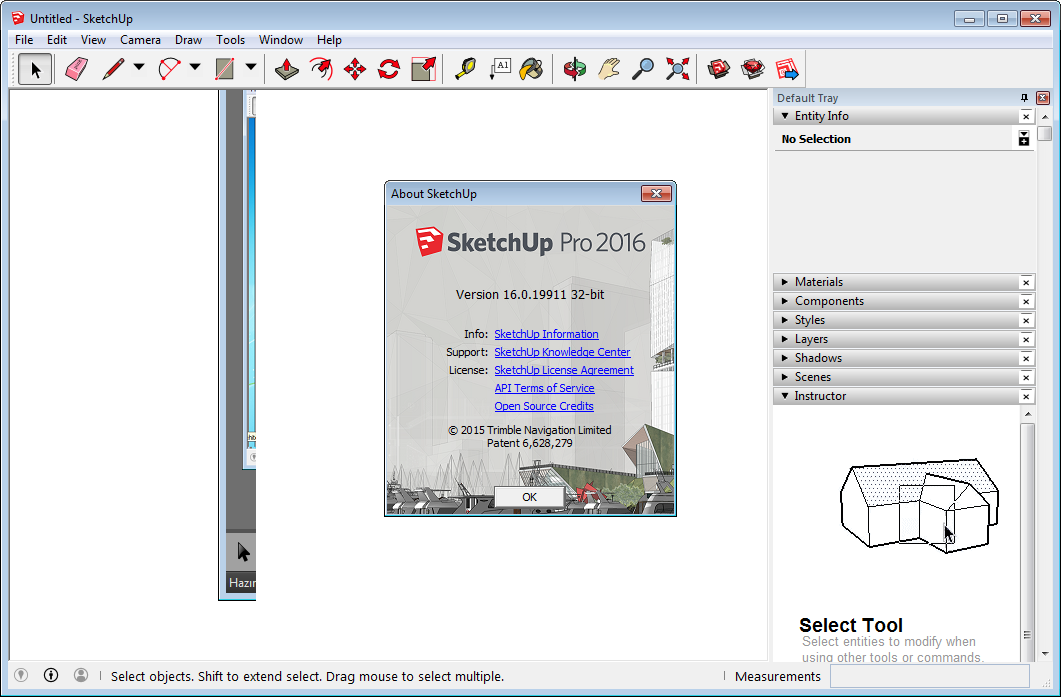
Task: Expand the Scenes panel
Action: click(x=785, y=376)
